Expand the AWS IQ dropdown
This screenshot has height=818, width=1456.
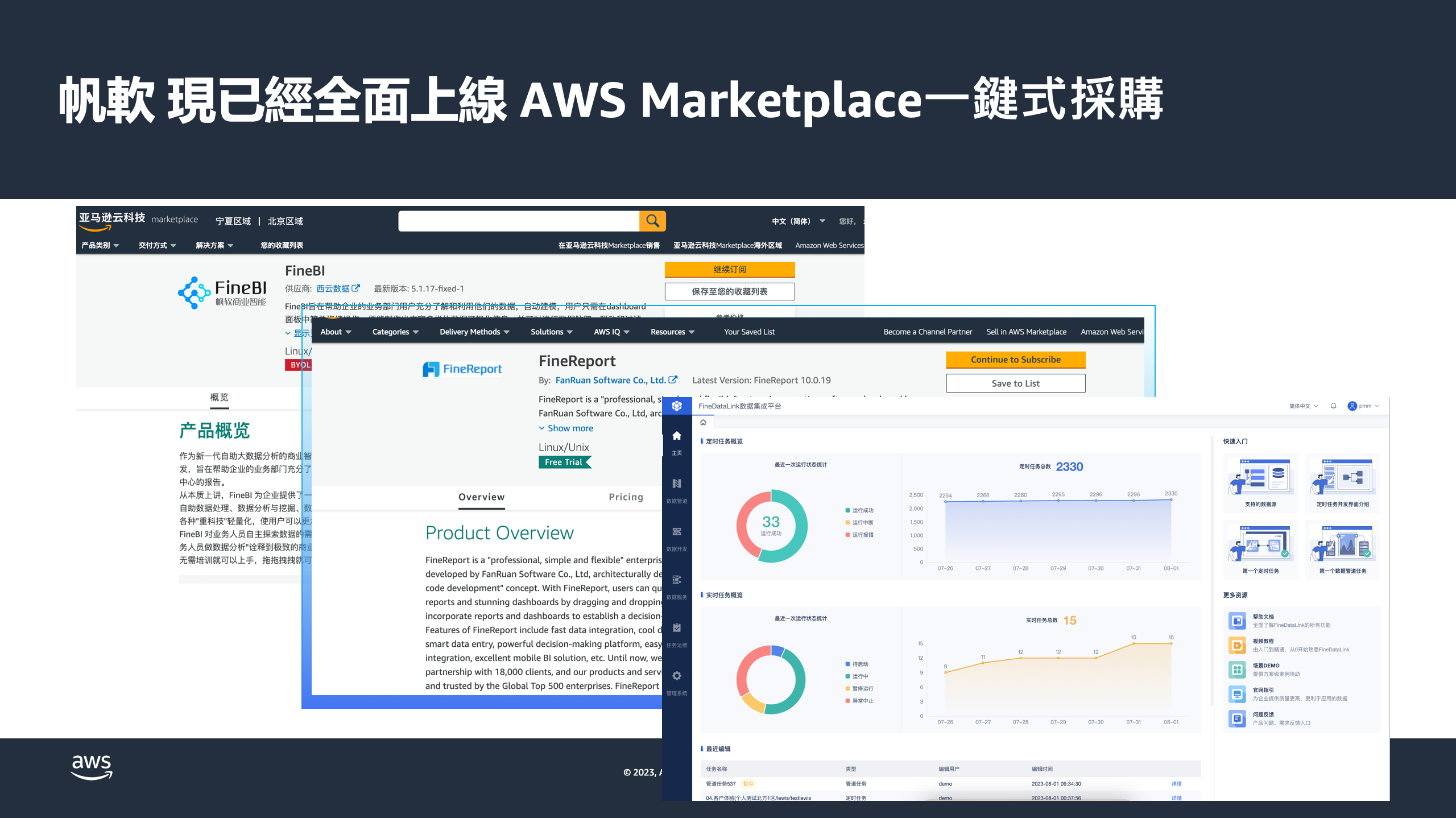[x=611, y=332]
